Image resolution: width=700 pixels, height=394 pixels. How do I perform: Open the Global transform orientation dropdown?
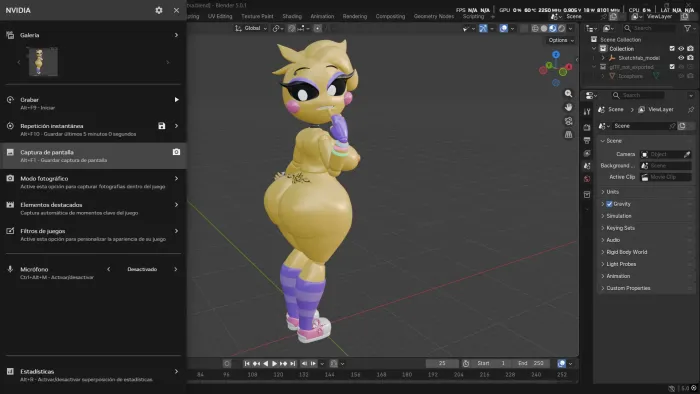(x=251, y=28)
